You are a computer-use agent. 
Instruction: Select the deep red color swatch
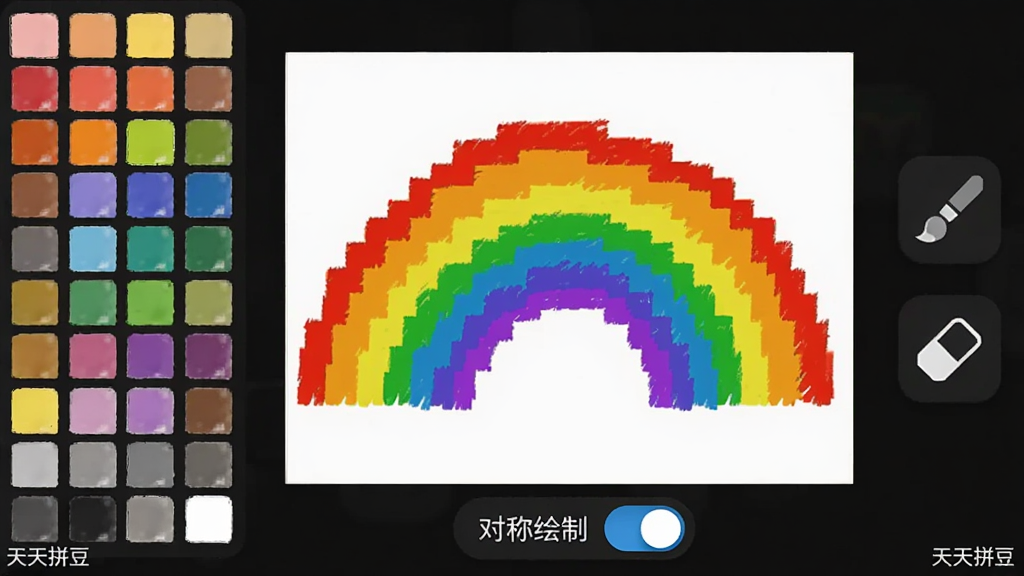tap(35, 89)
